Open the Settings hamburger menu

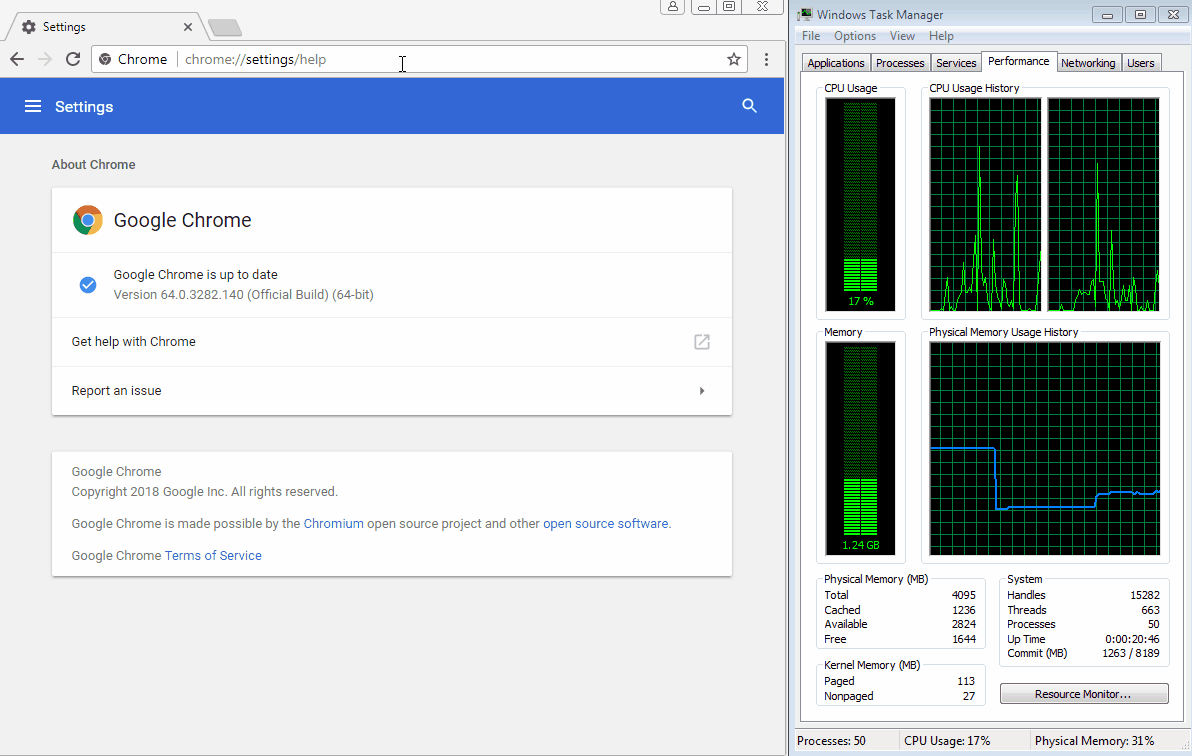33,106
